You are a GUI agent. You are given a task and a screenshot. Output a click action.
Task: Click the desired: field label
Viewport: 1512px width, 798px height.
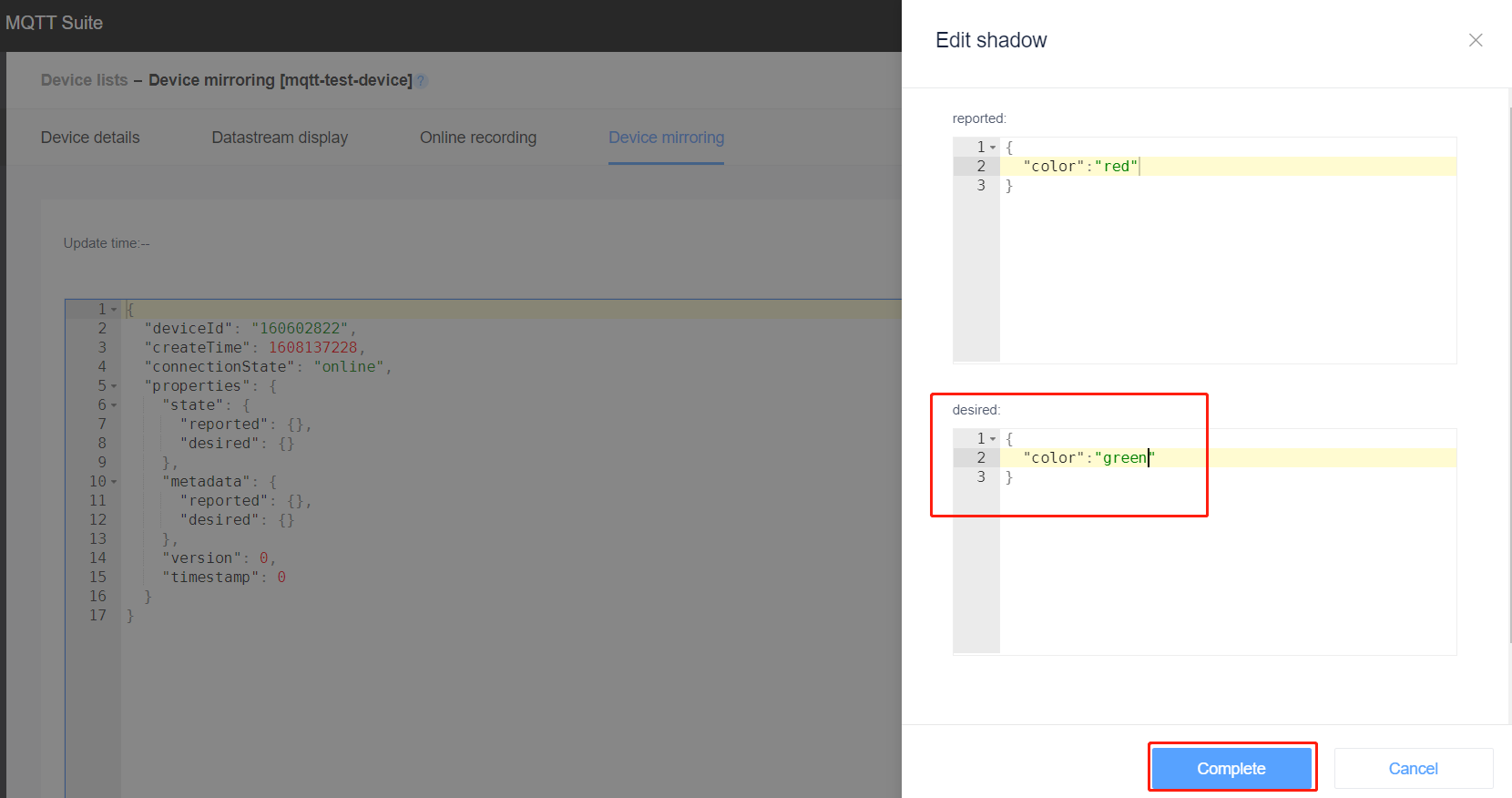click(976, 410)
